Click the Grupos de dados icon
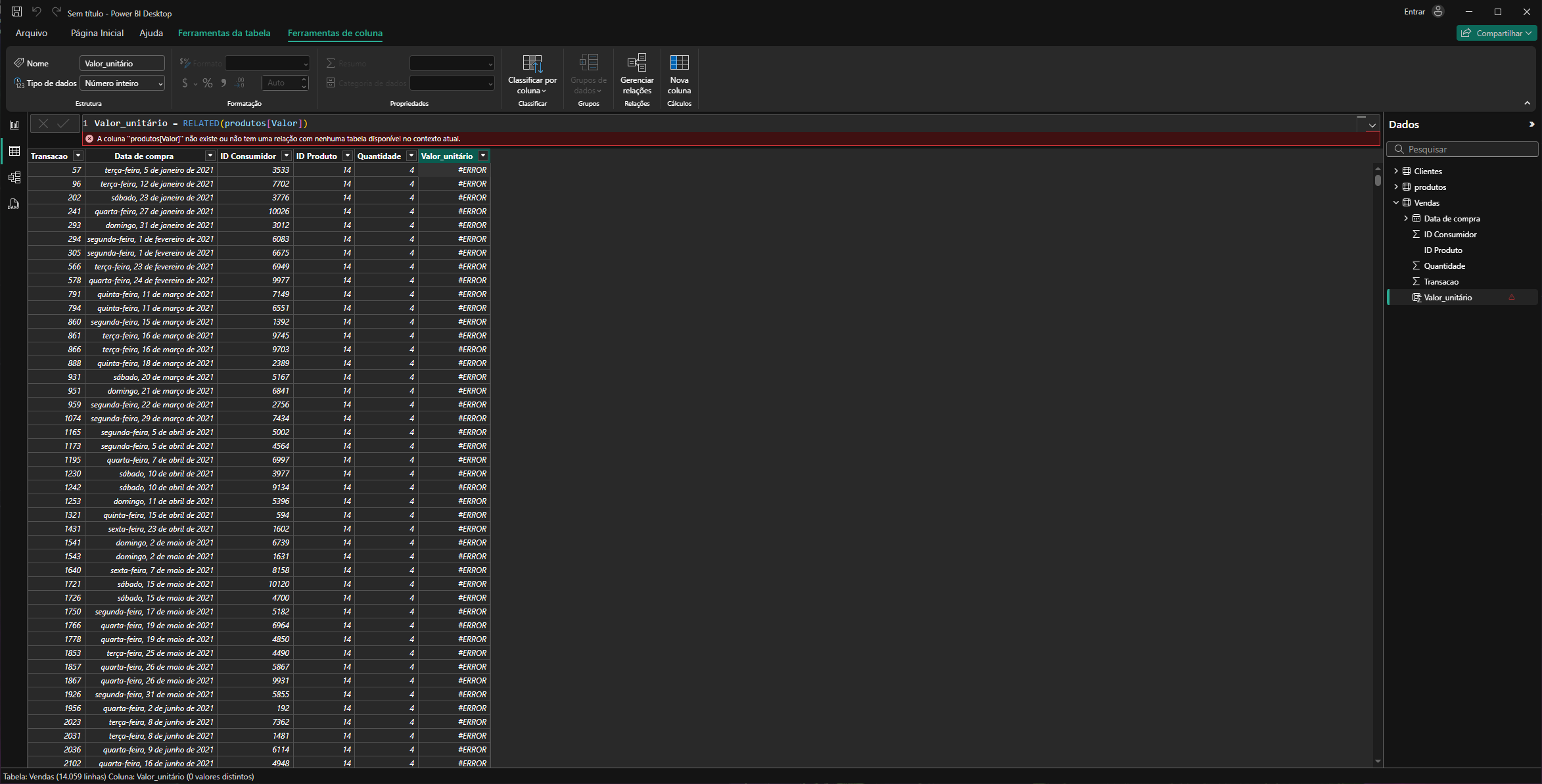The image size is (1542, 784). click(588, 62)
